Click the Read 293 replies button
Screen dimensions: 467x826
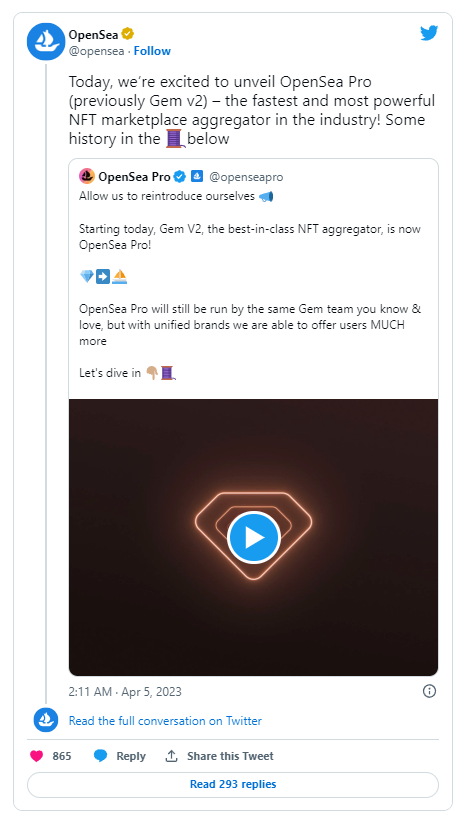[x=233, y=784]
